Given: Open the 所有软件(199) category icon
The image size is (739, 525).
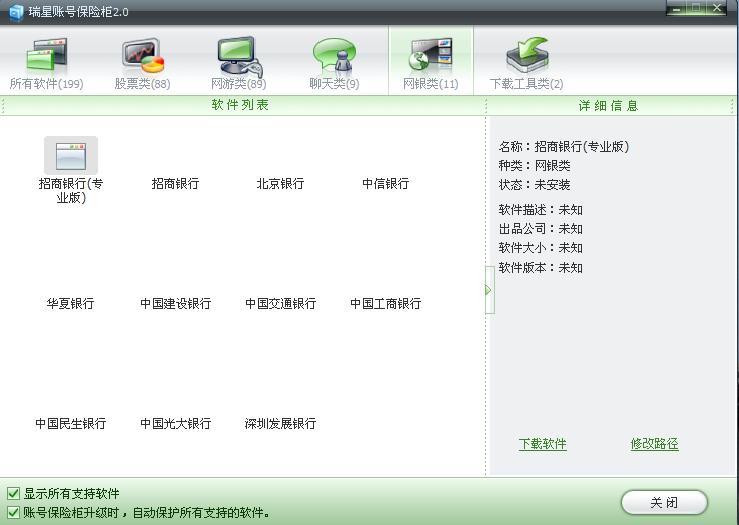Looking at the screenshot, I should 47,55.
